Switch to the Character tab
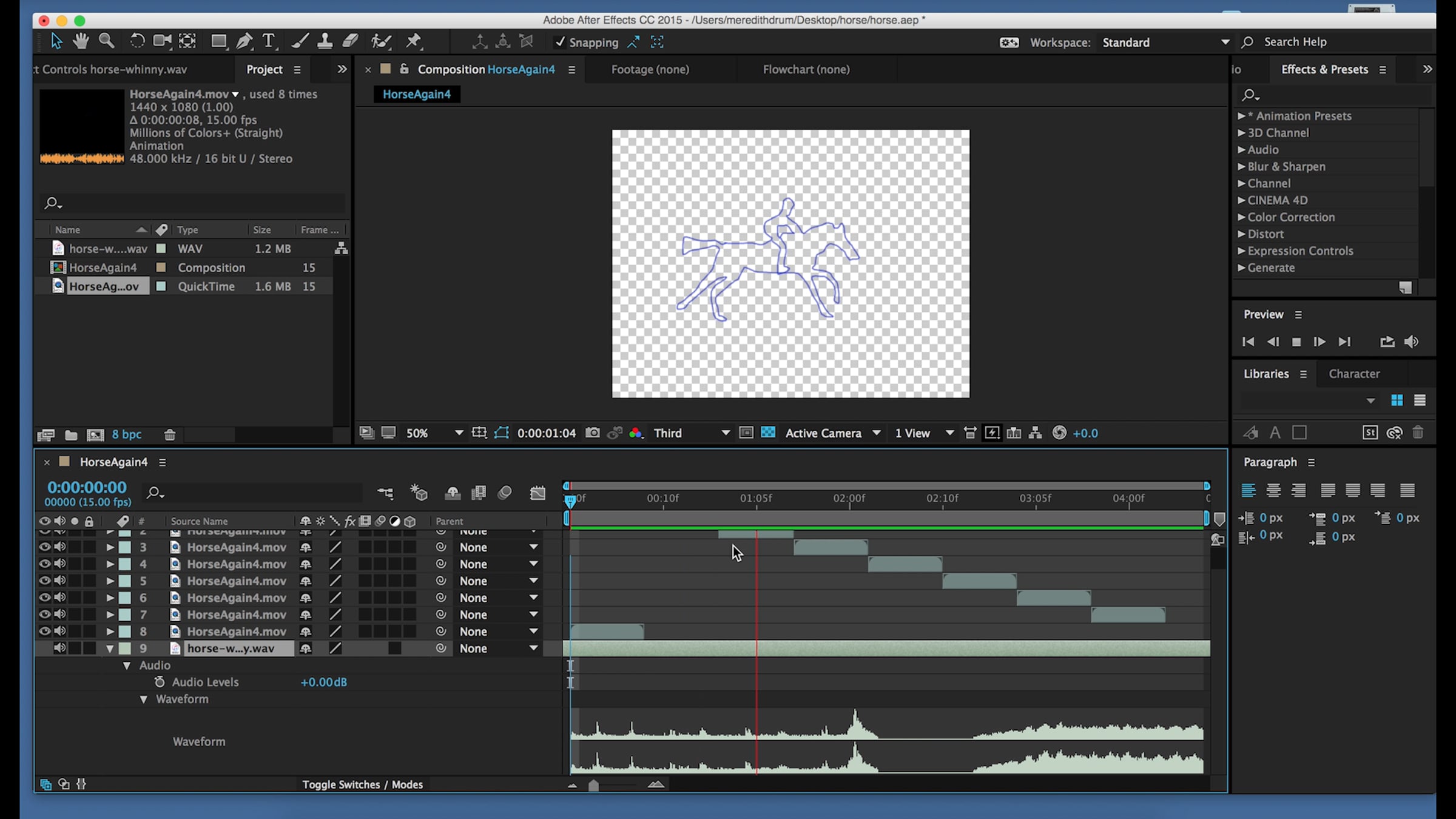This screenshot has width=1456, height=819. pyautogui.click(x=1354, y=374)
